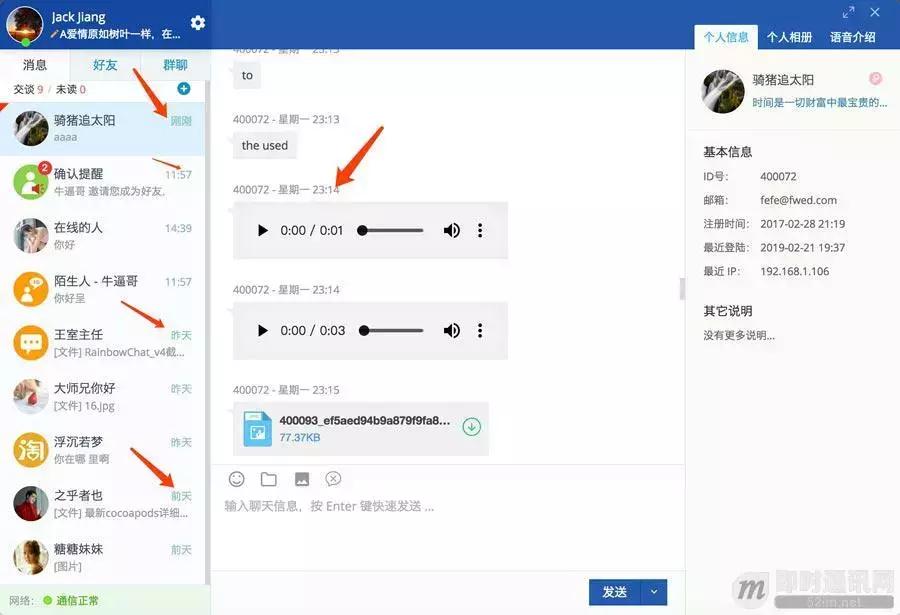900x615 pixels.
Task: Open the settings gear beside Jack Jiang
Action: point(197,22)
